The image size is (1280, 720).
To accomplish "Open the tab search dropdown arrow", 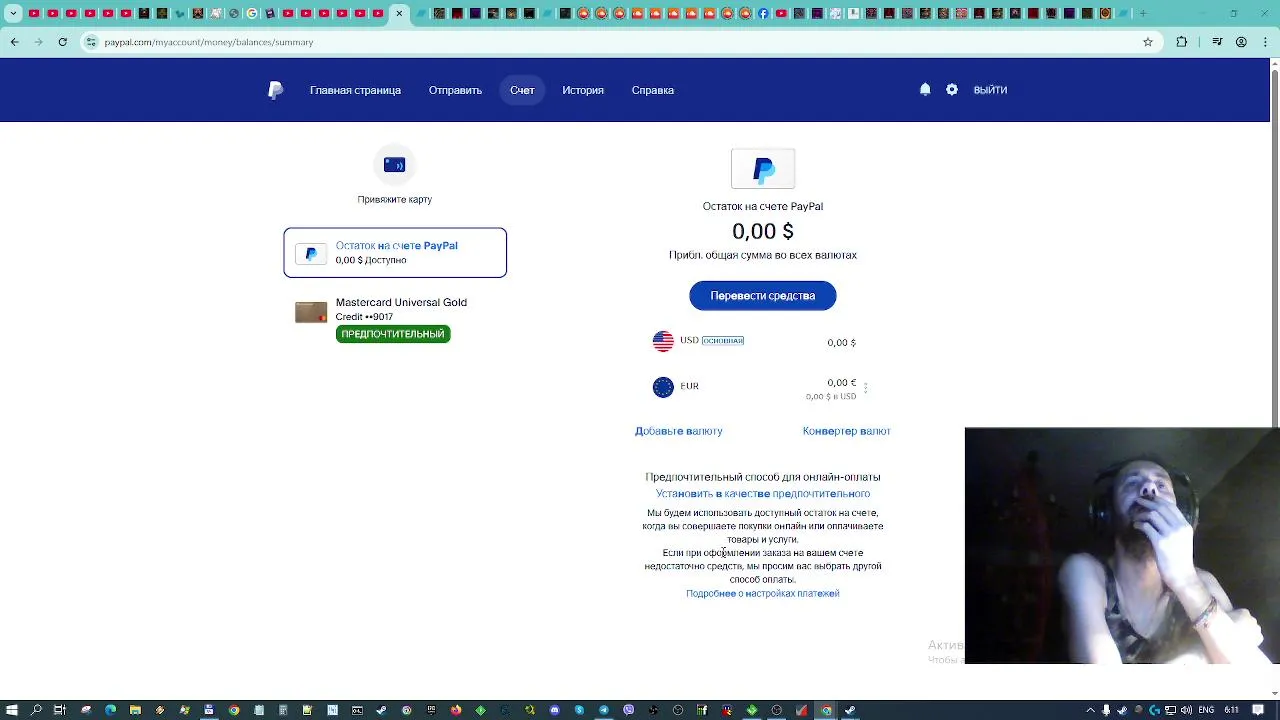I will [x=14, y=13].
